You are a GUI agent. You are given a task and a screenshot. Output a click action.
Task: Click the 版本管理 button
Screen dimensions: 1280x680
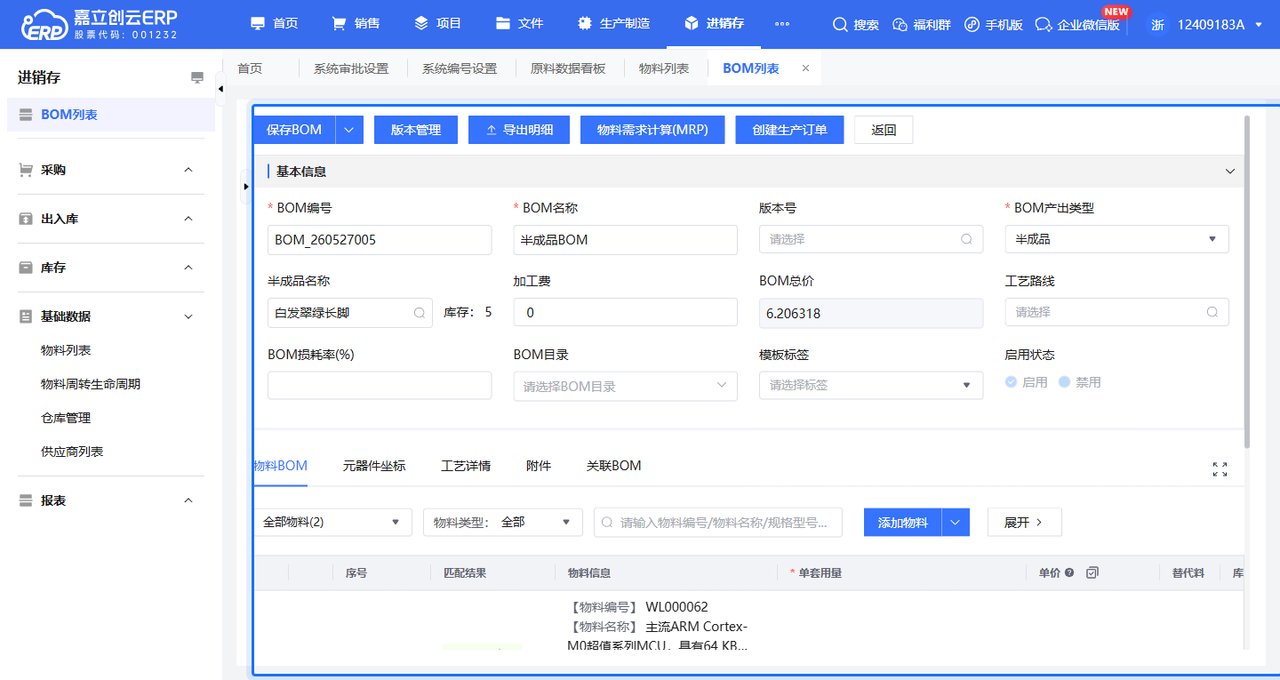pyautogui.click(x=416, y=130)
